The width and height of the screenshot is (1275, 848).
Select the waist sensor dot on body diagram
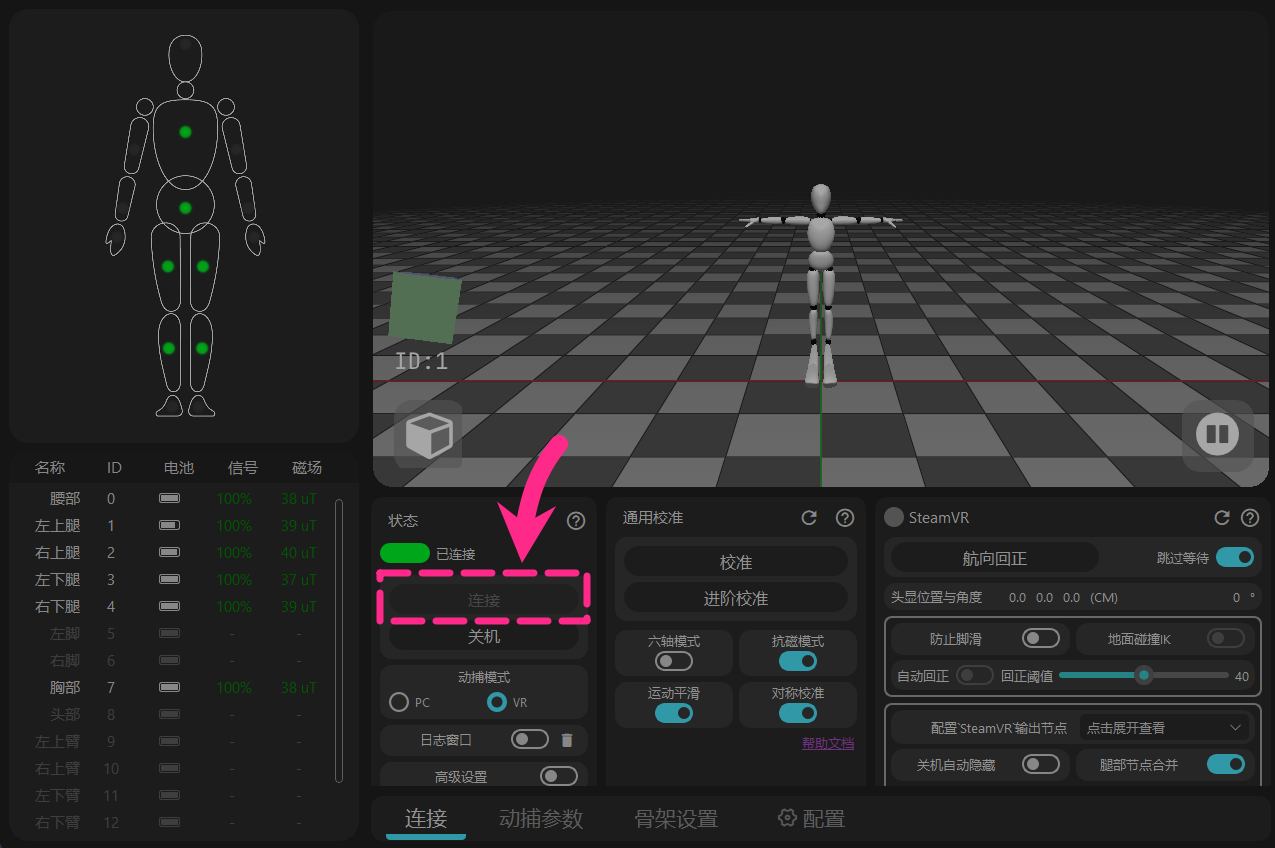[185, 208]
